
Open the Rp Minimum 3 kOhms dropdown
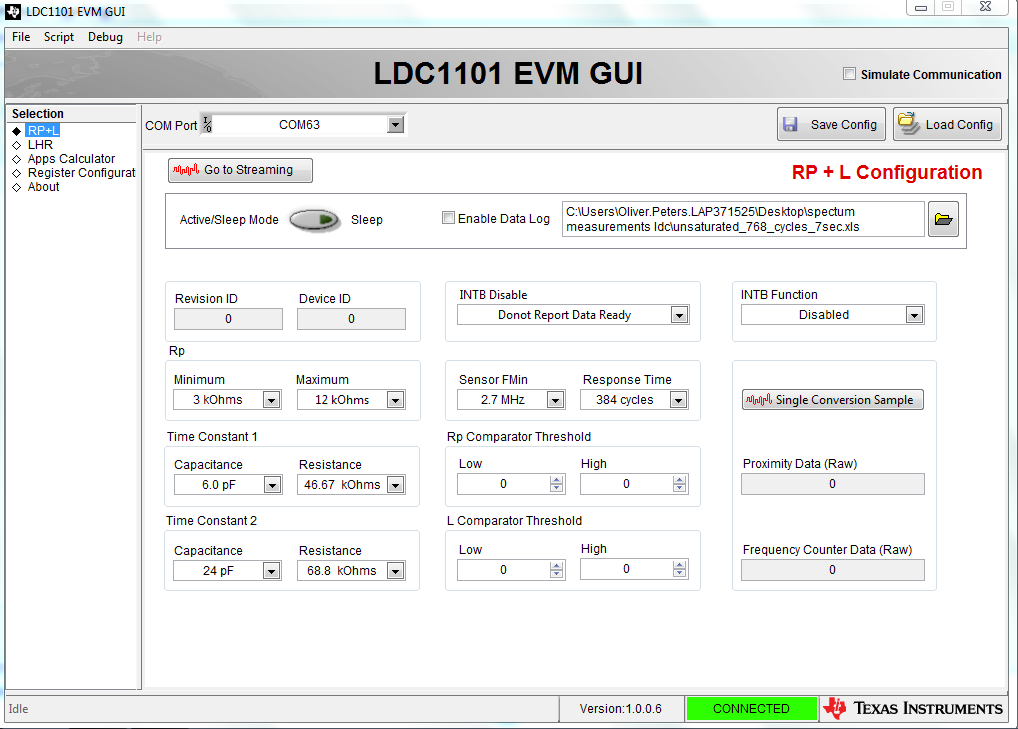point(271,401)
